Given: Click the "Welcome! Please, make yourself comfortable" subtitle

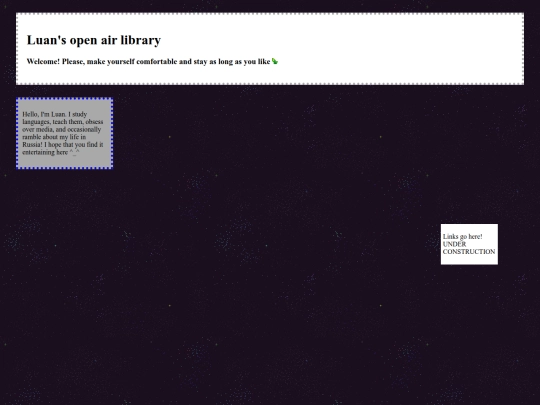Looking at the screenshot, I should (148, 62).
